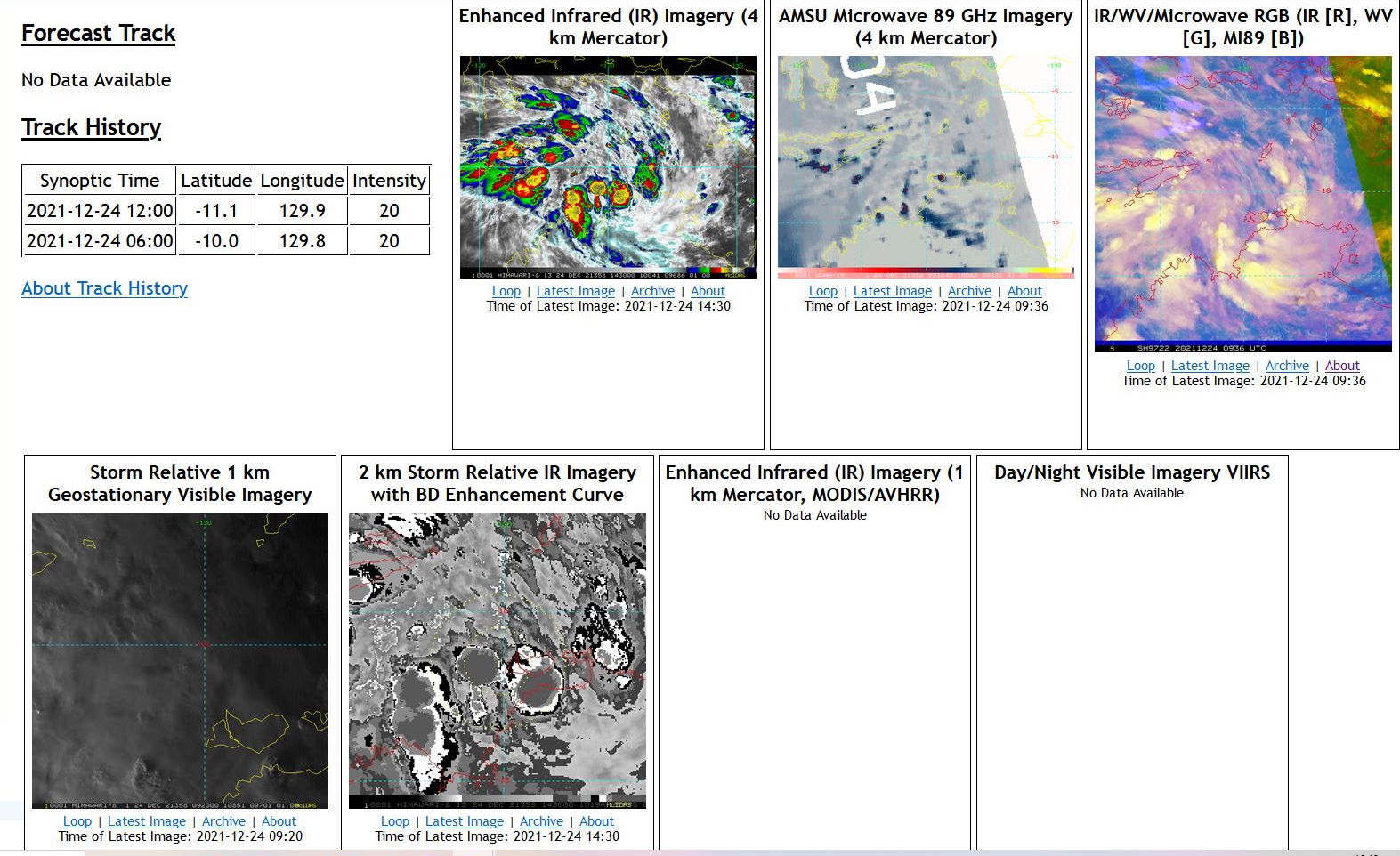Open About under AMSU Microwave 89 GHz imagery
Viewport: 1400px width, 856px height.
pos(1024,291)
